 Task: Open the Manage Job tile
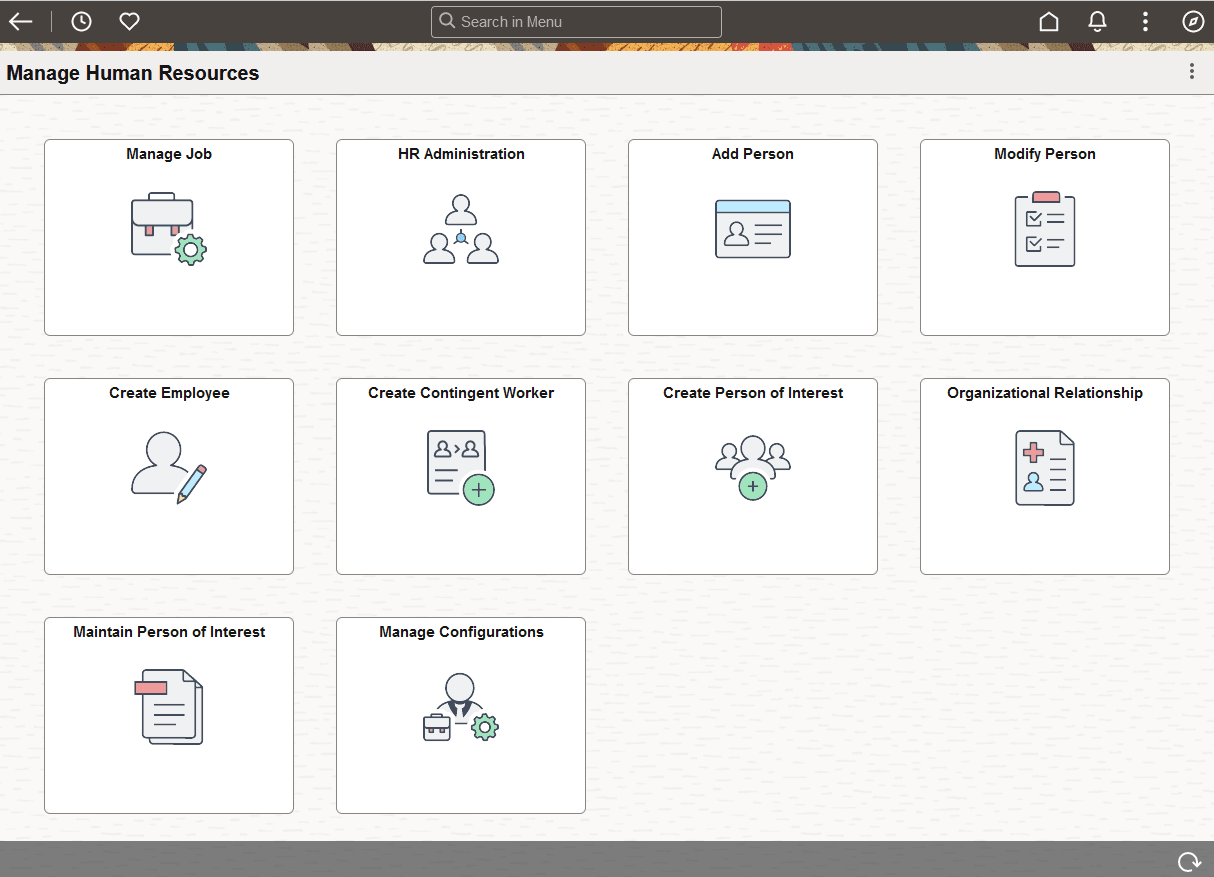pos(168,237)
